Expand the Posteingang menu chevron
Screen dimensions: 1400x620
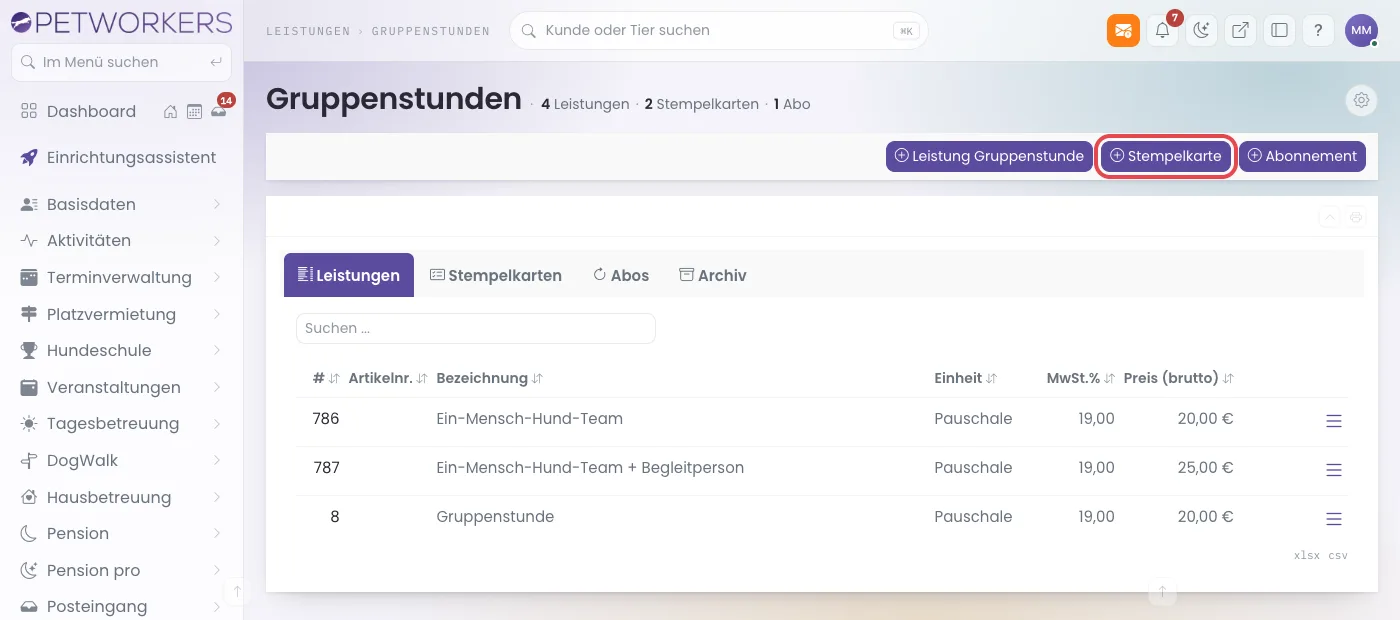coord(217,606)
